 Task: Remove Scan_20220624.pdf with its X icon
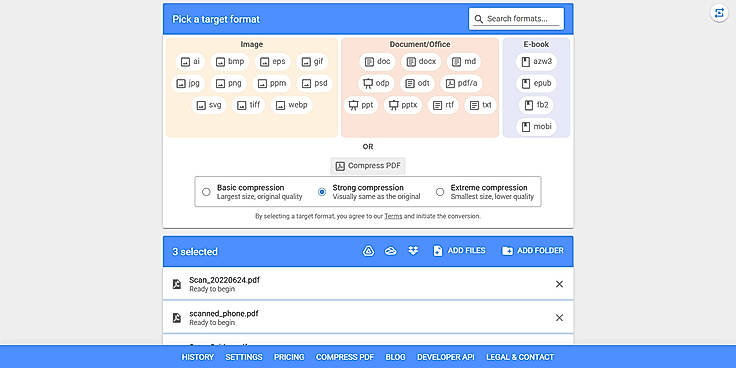(x=559, y=284)
